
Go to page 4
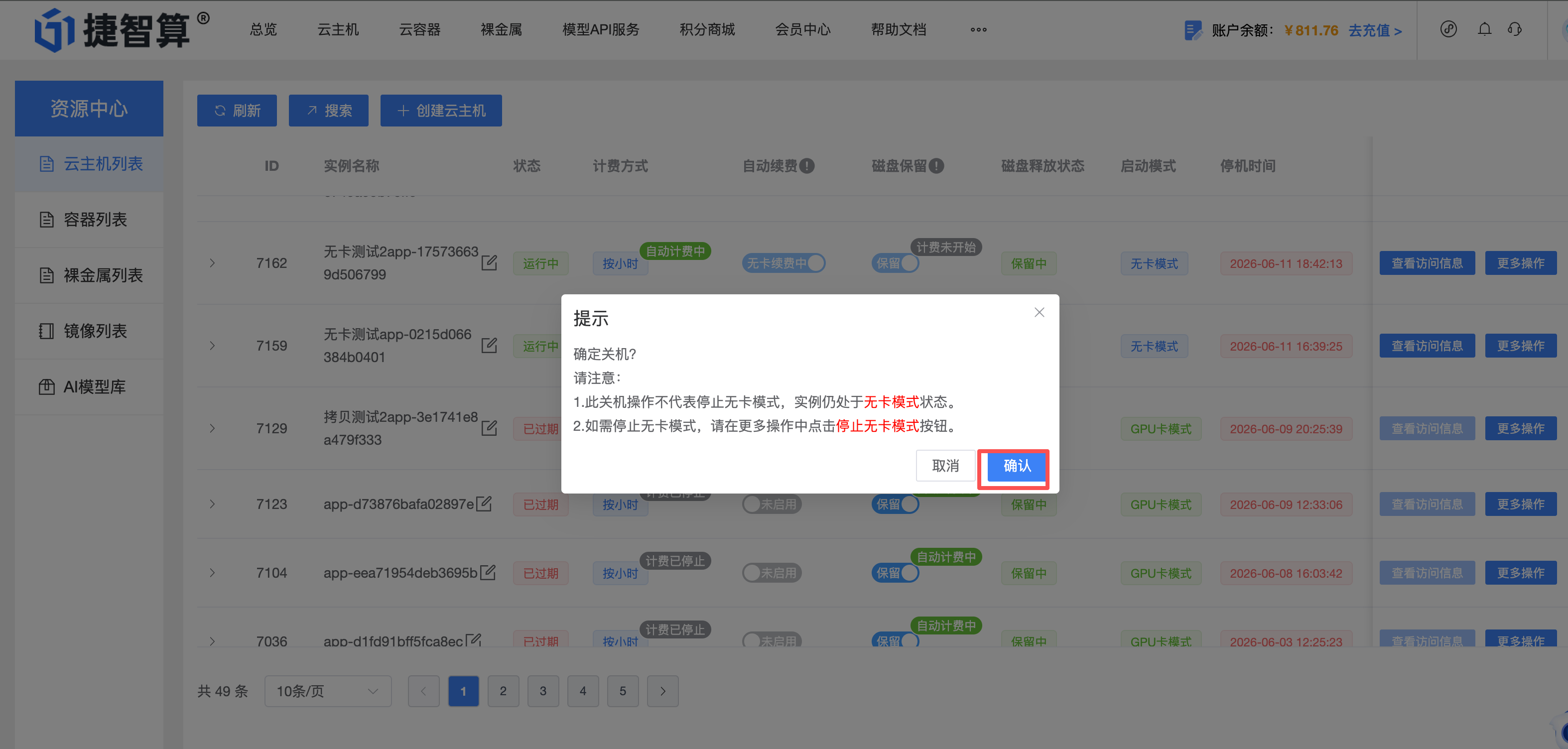[583, 691]
